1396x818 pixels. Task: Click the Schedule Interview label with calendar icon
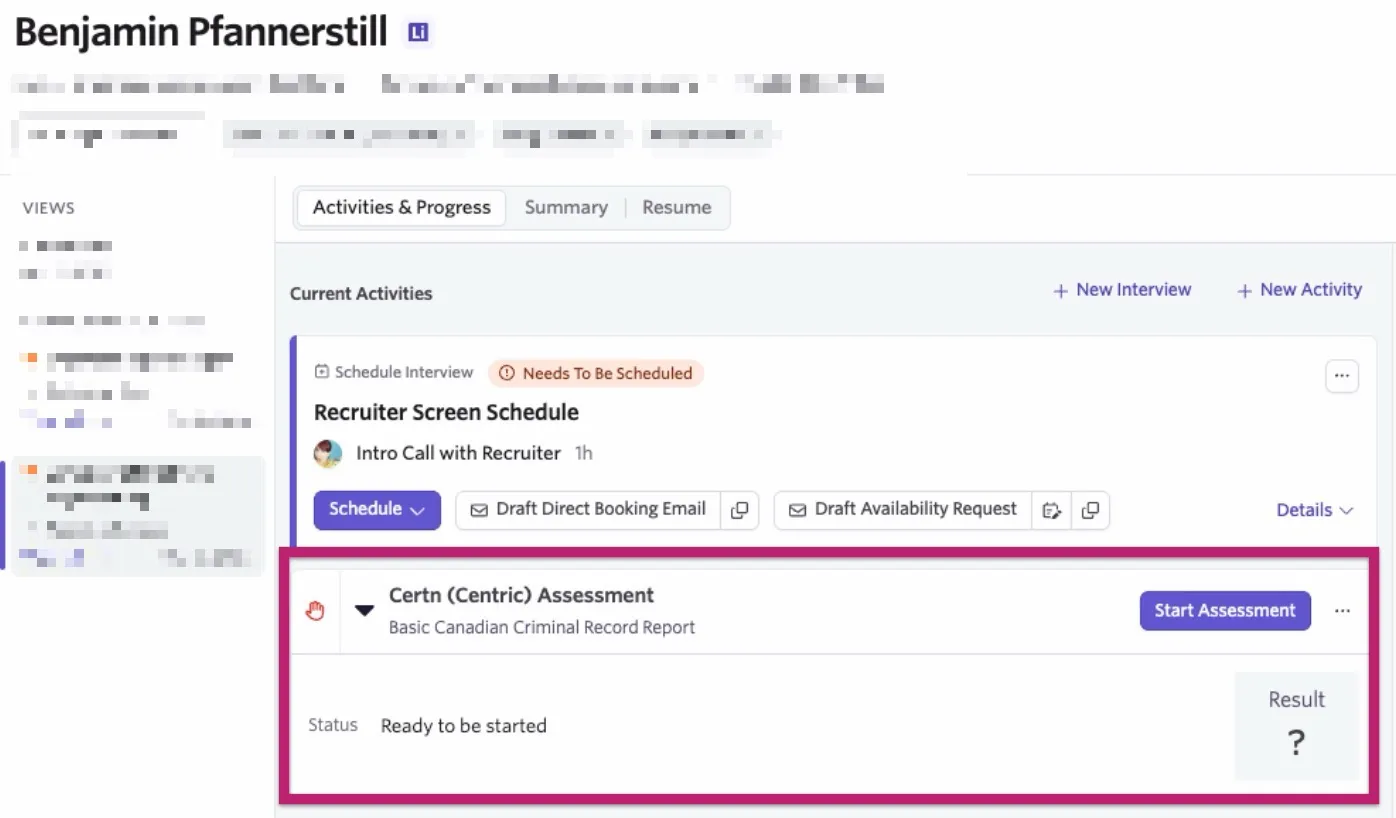tap(393, 372)
